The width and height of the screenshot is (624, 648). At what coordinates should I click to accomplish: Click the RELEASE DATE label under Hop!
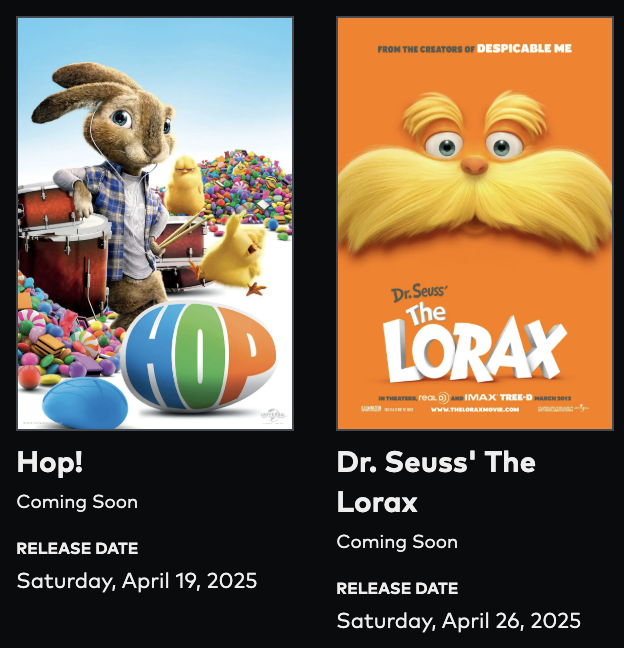[77, 548]
